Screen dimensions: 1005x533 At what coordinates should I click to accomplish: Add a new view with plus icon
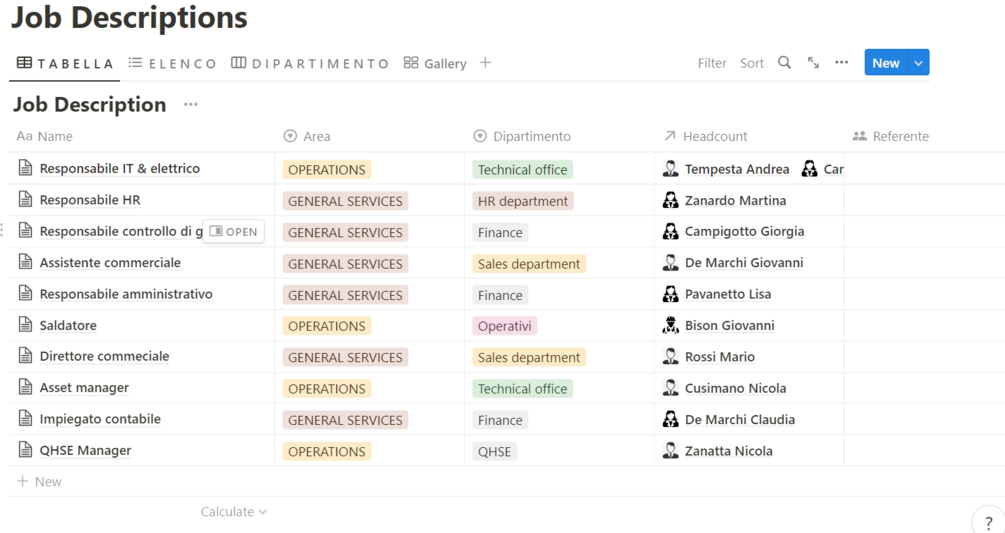[485, 63]
